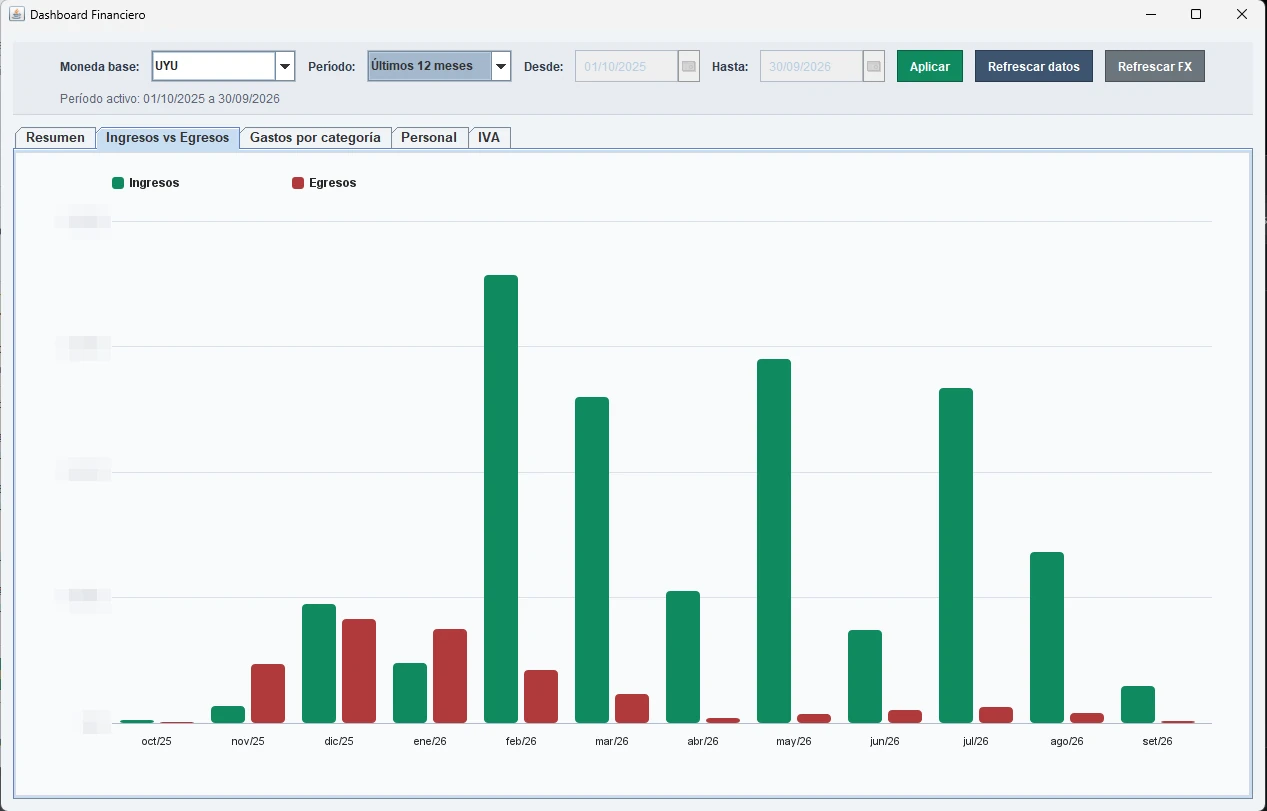Click the Hasta date field 30/09/2026
Image resolution: width=1267 pixels, height=811 pixels.
coord(812,66)
